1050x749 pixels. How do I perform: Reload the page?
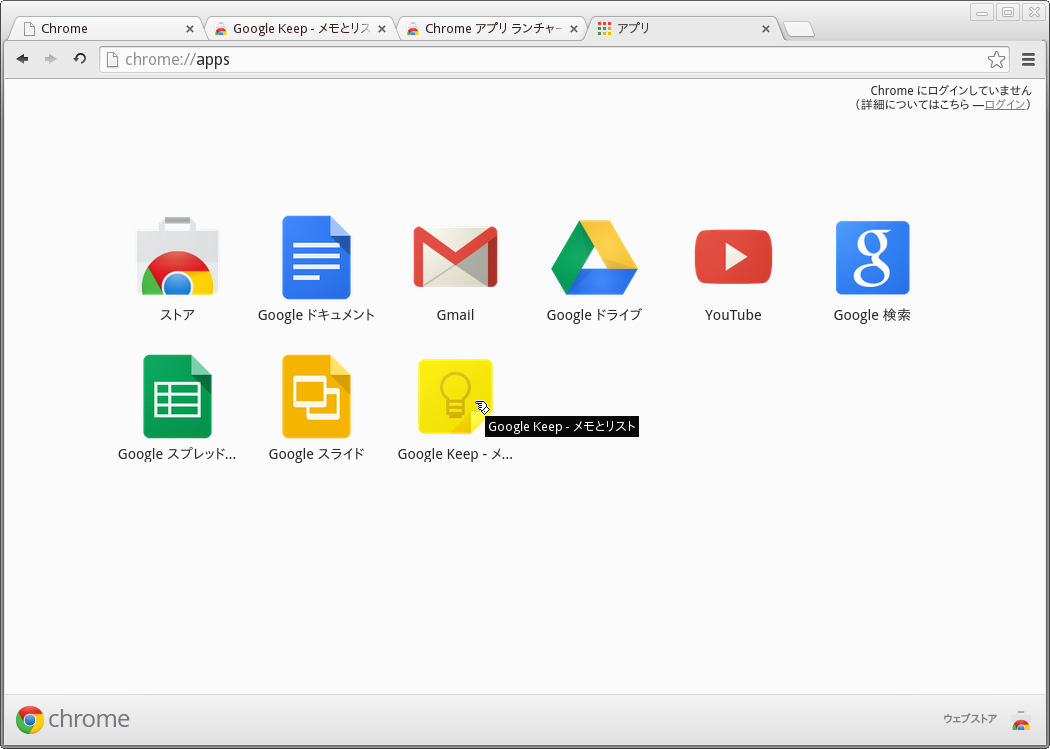click(x=80, y=59)
